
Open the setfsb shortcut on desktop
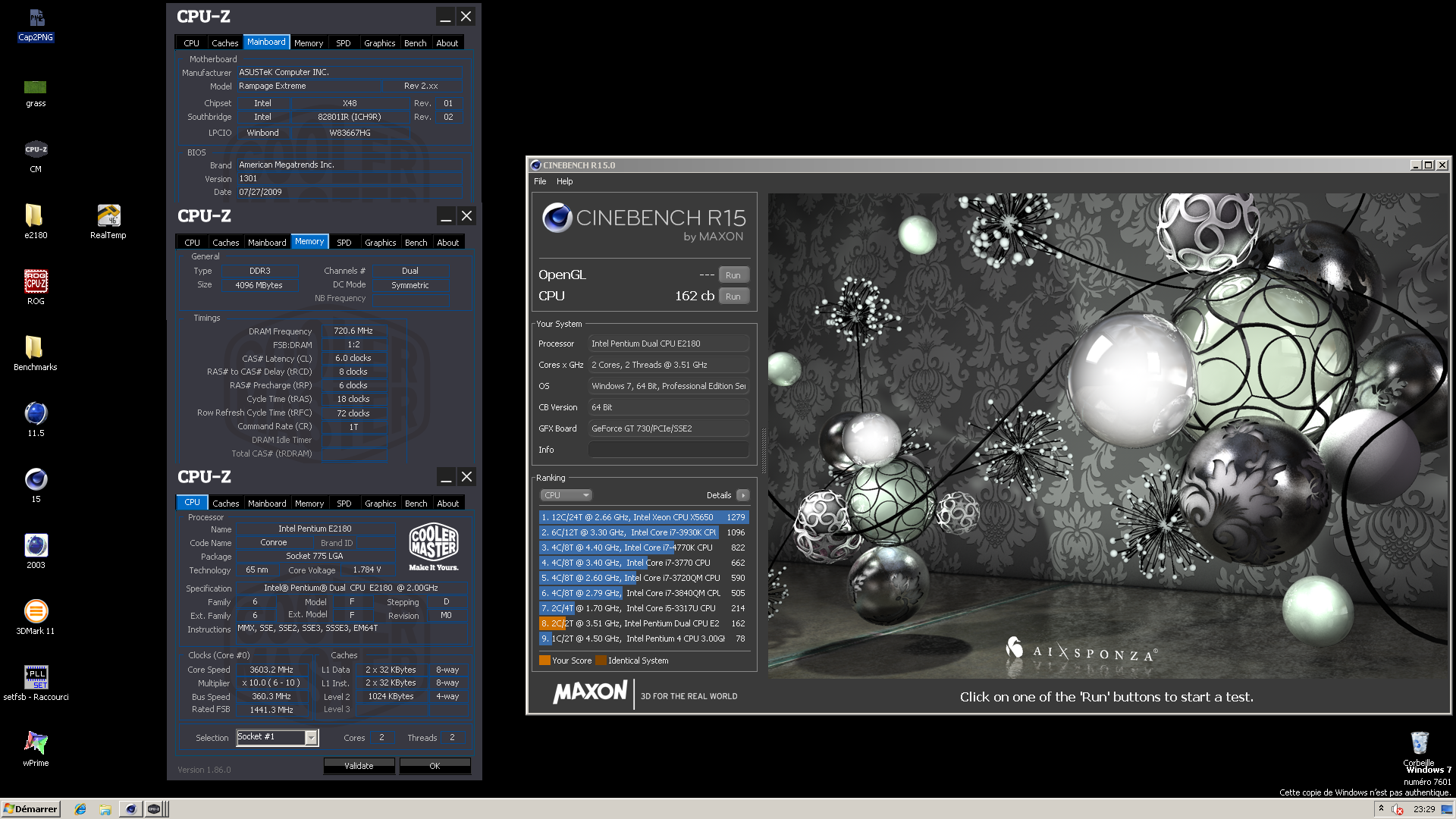pyautogui.click(x=36, y=682)
